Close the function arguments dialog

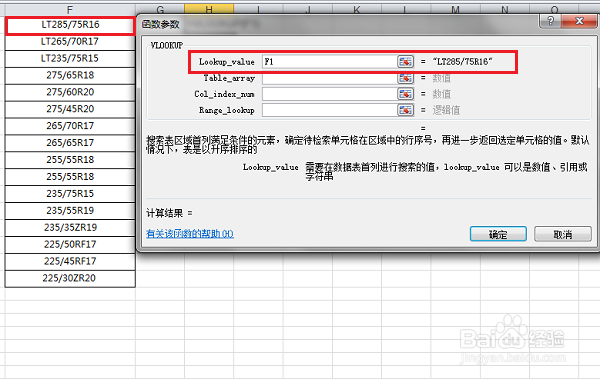[x=579, y=21]
